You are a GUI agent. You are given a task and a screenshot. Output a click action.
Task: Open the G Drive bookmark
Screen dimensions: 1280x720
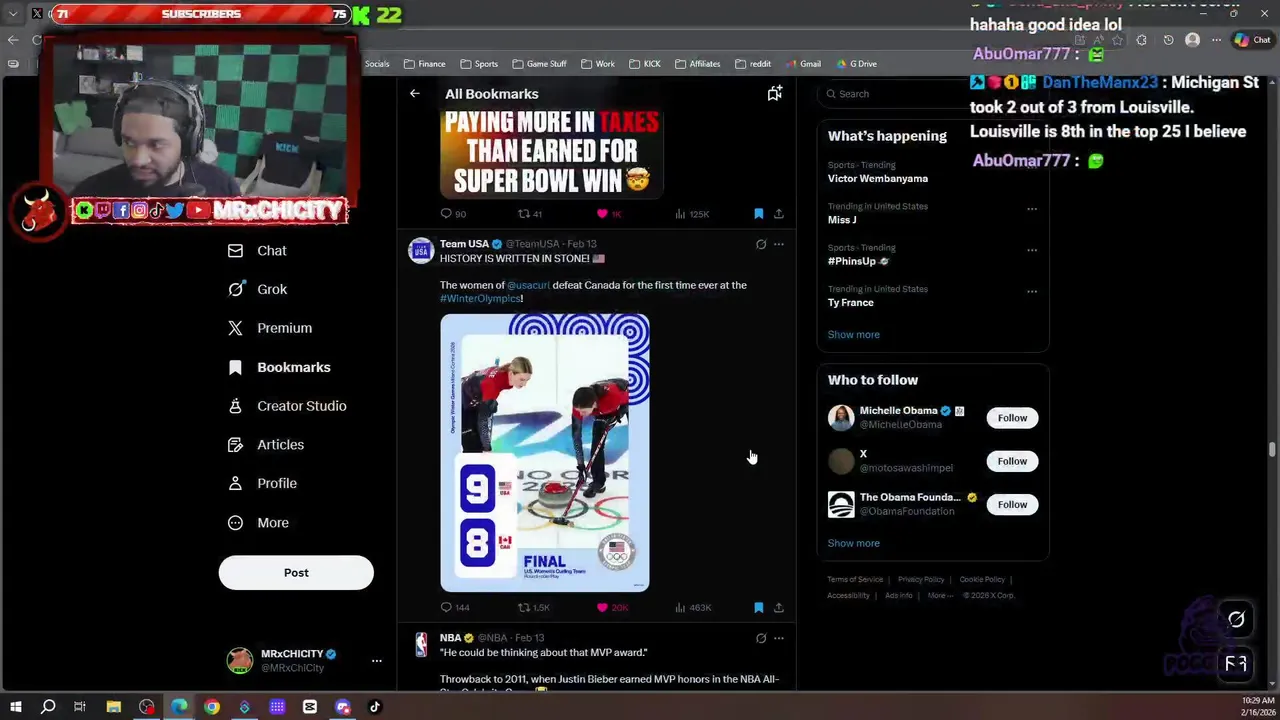pos(855,64)
